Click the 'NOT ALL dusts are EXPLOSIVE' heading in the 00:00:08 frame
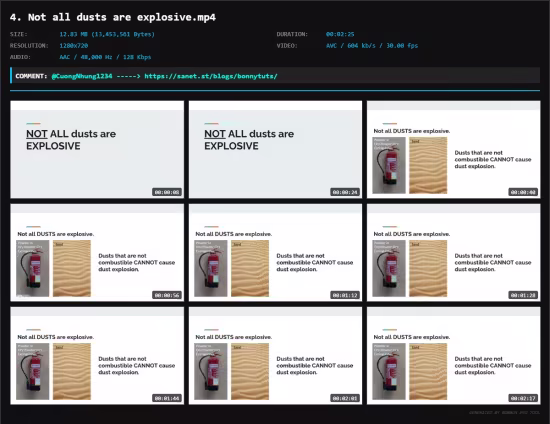 [71, 140]
